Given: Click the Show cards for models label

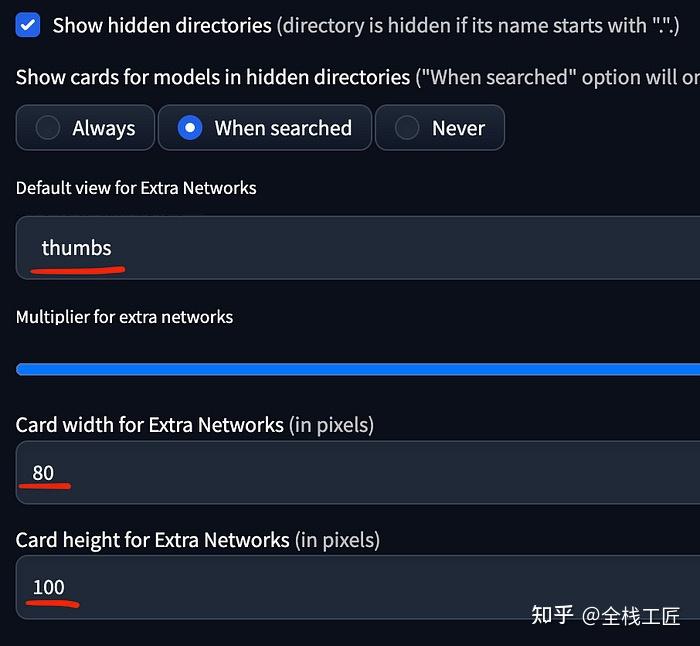Looking at the screenshot, I should [x=213, y=77].
